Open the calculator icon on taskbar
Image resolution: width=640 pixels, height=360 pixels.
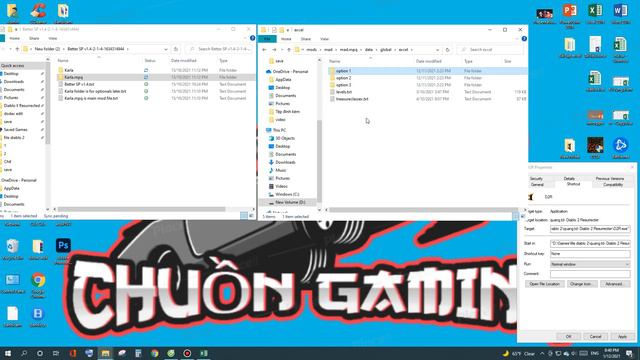click(138, 353)
